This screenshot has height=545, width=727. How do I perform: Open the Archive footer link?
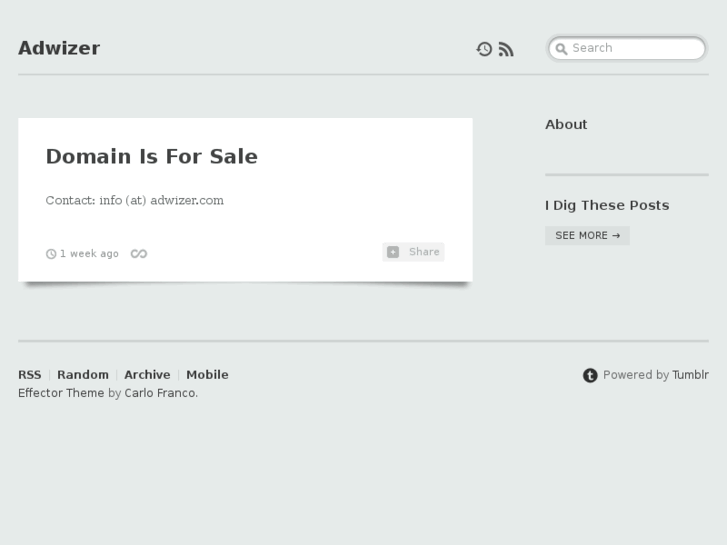[147, 375]
